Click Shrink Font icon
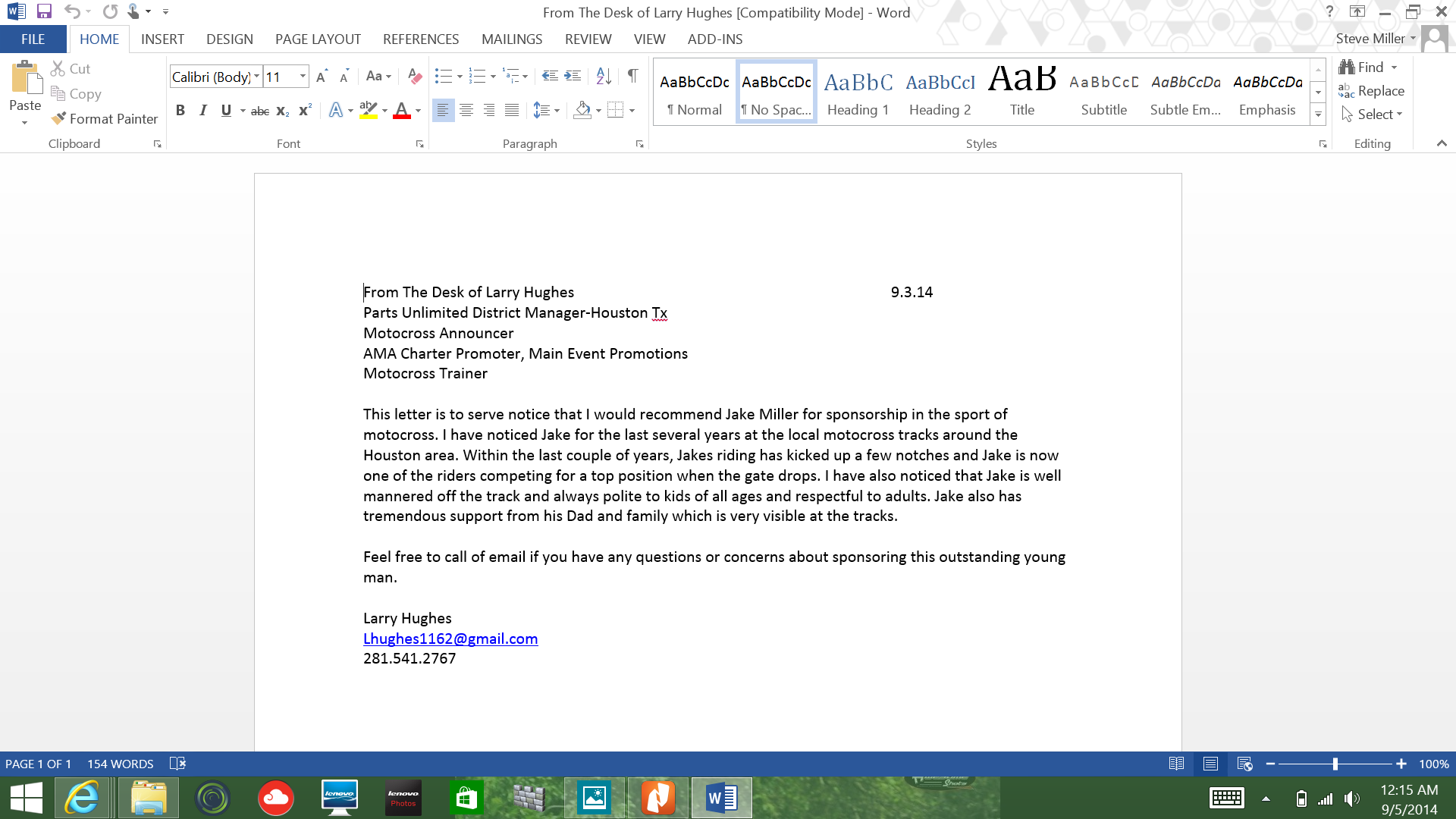 pos(344,77)
